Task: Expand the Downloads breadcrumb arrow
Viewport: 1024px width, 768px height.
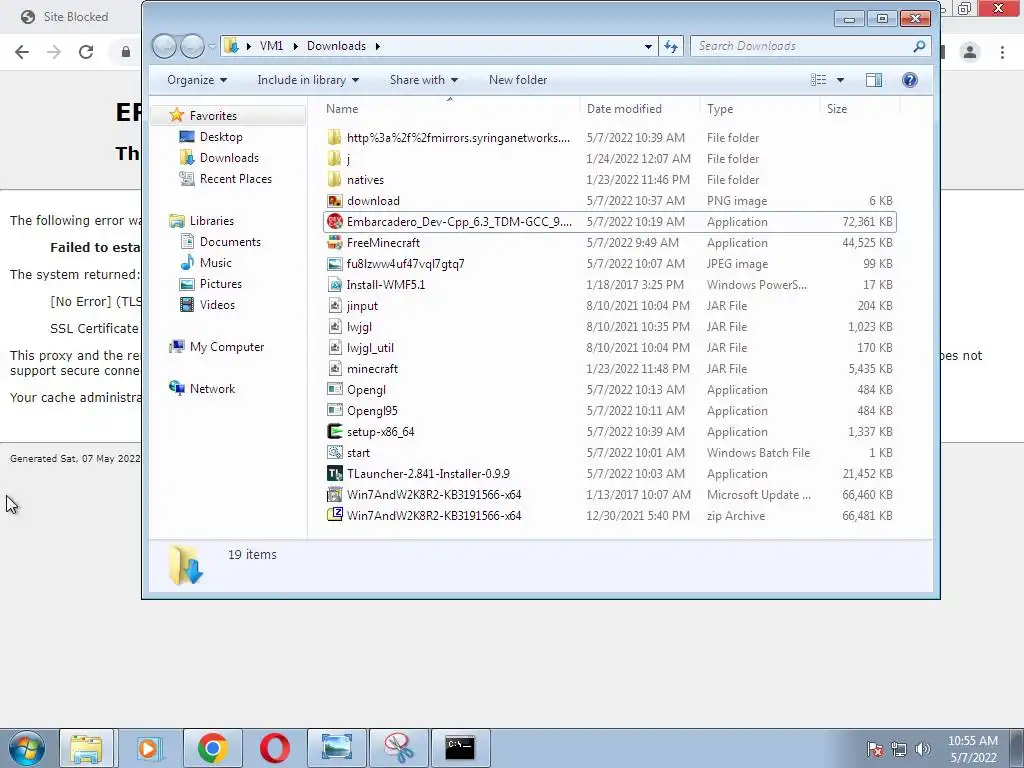Action: (377, 46)
